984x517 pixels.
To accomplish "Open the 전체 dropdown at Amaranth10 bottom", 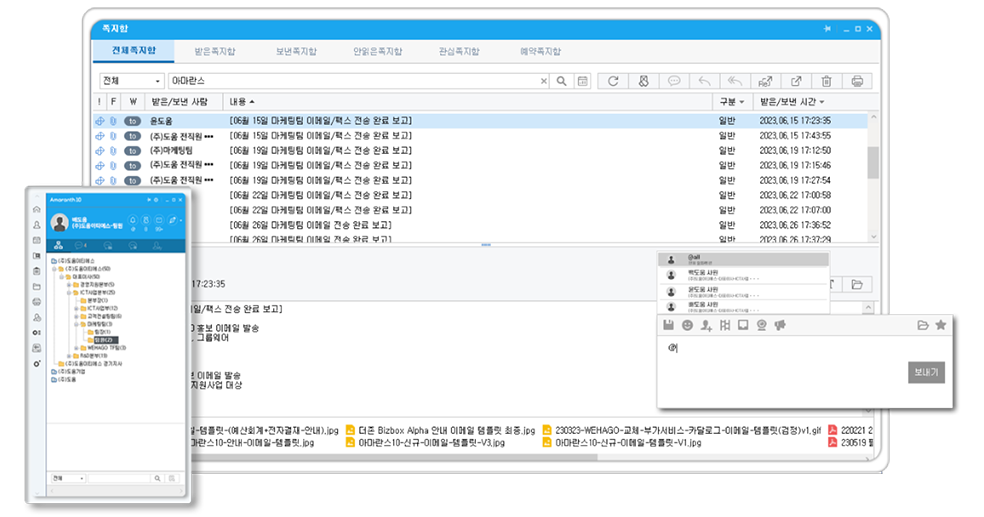I will tap(68, 478).
